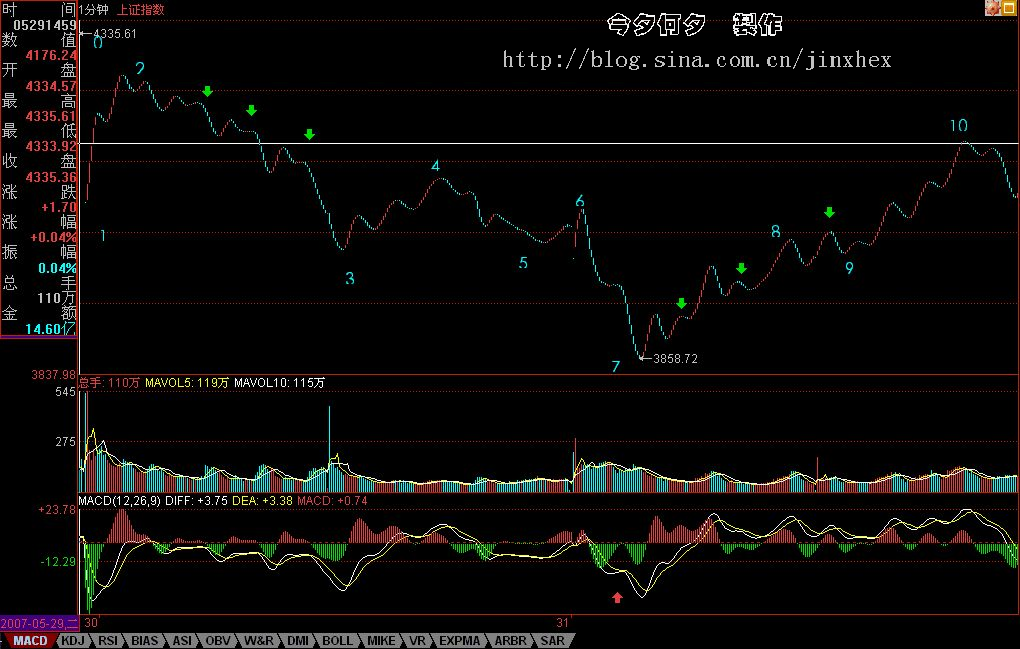Image resolution: width=1020 pixels, height=649 pixels.
Task: Click the 上证指数 index name label
Action: (141, 9)
